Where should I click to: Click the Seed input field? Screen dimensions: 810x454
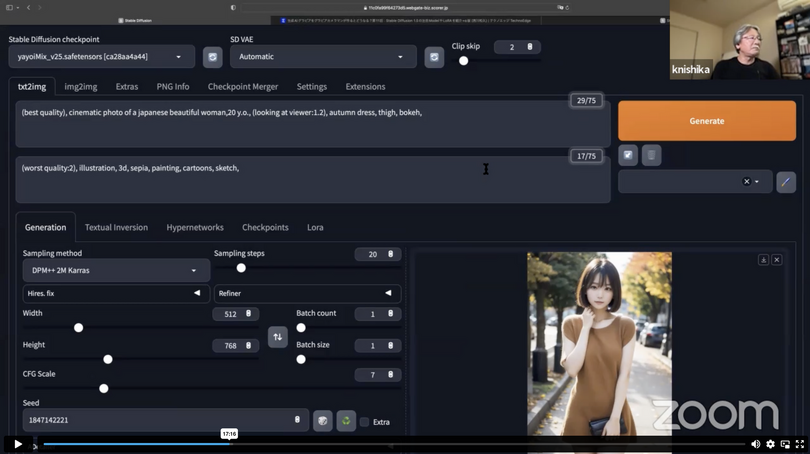[x=165, y=420]
